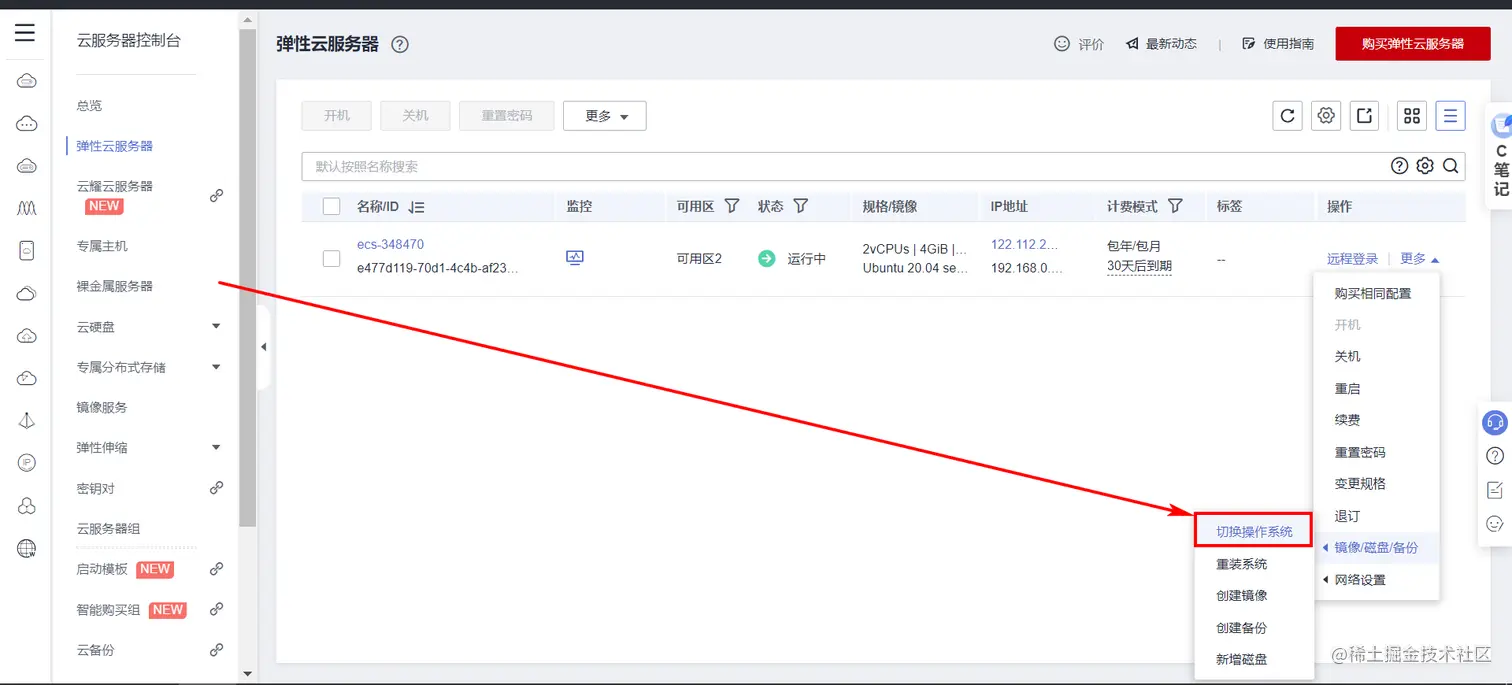Choose 退订 from row menu
The image size is (1512, 685).
tap(1347, 516)
